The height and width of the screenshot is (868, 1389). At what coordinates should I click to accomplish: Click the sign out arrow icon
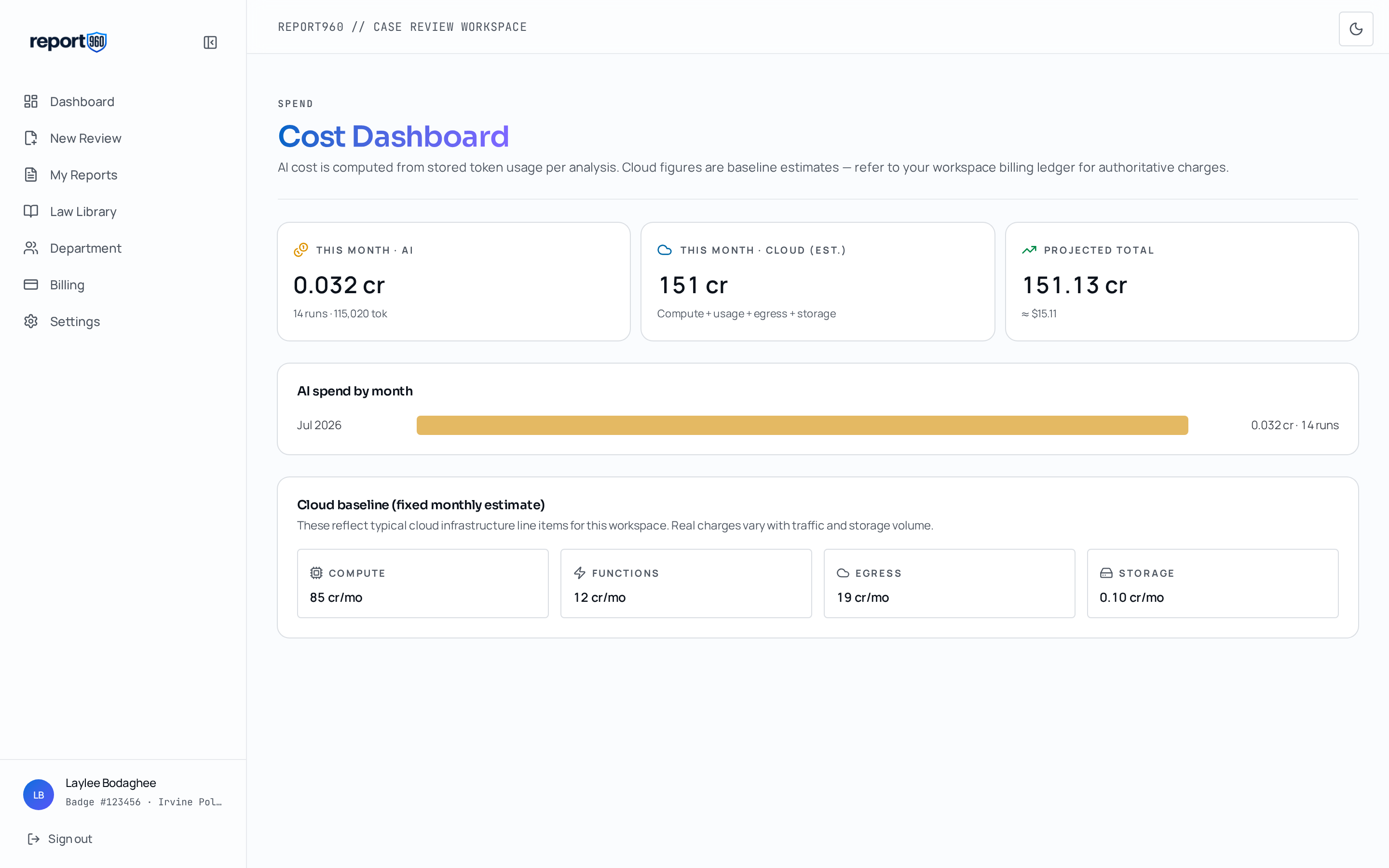click(x=34, y=839)
